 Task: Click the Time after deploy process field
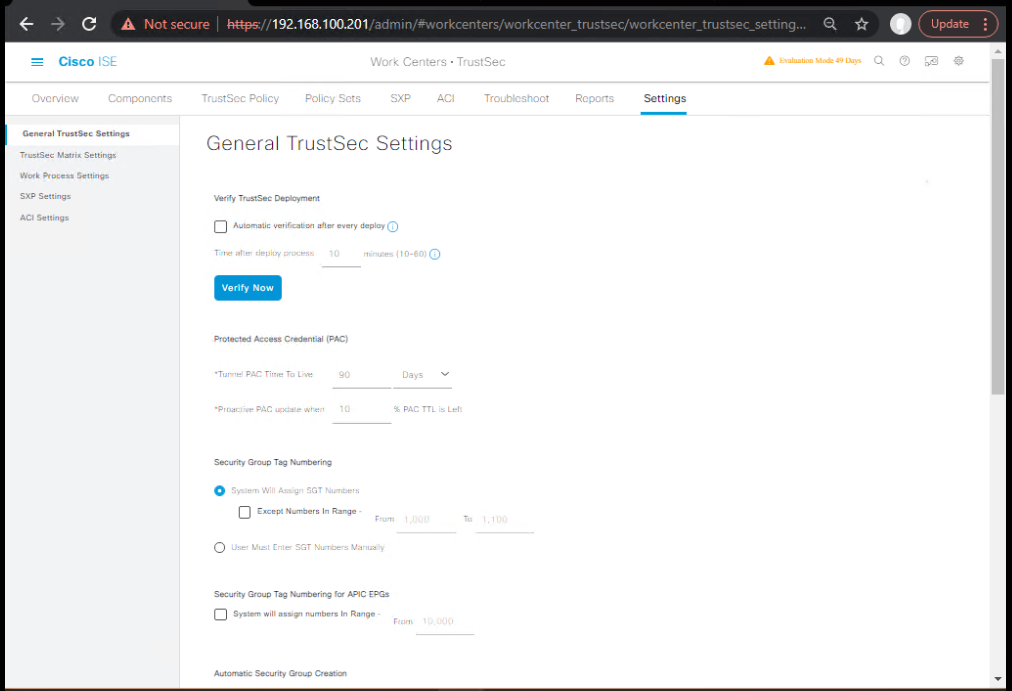click(x=341, y=254)
